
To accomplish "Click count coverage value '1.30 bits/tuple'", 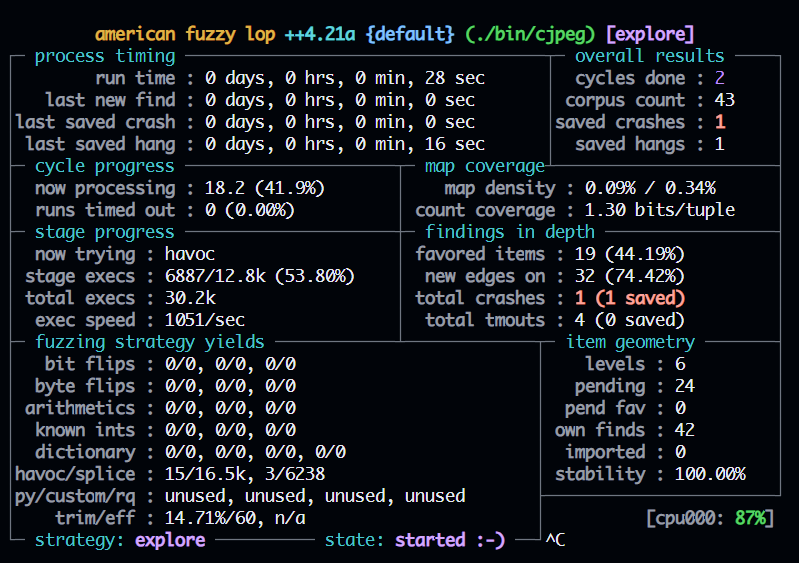I will click(x=660, y=210).
